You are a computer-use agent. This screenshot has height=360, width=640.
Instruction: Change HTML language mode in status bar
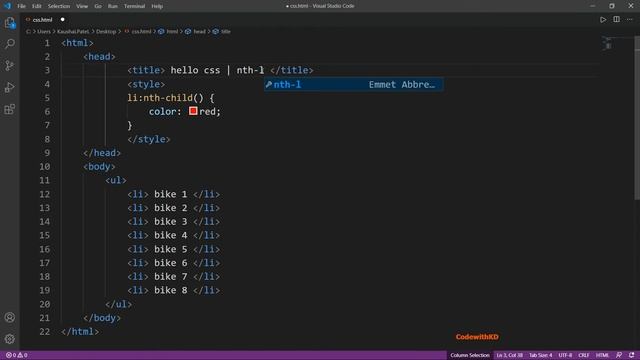coord(602,355)
